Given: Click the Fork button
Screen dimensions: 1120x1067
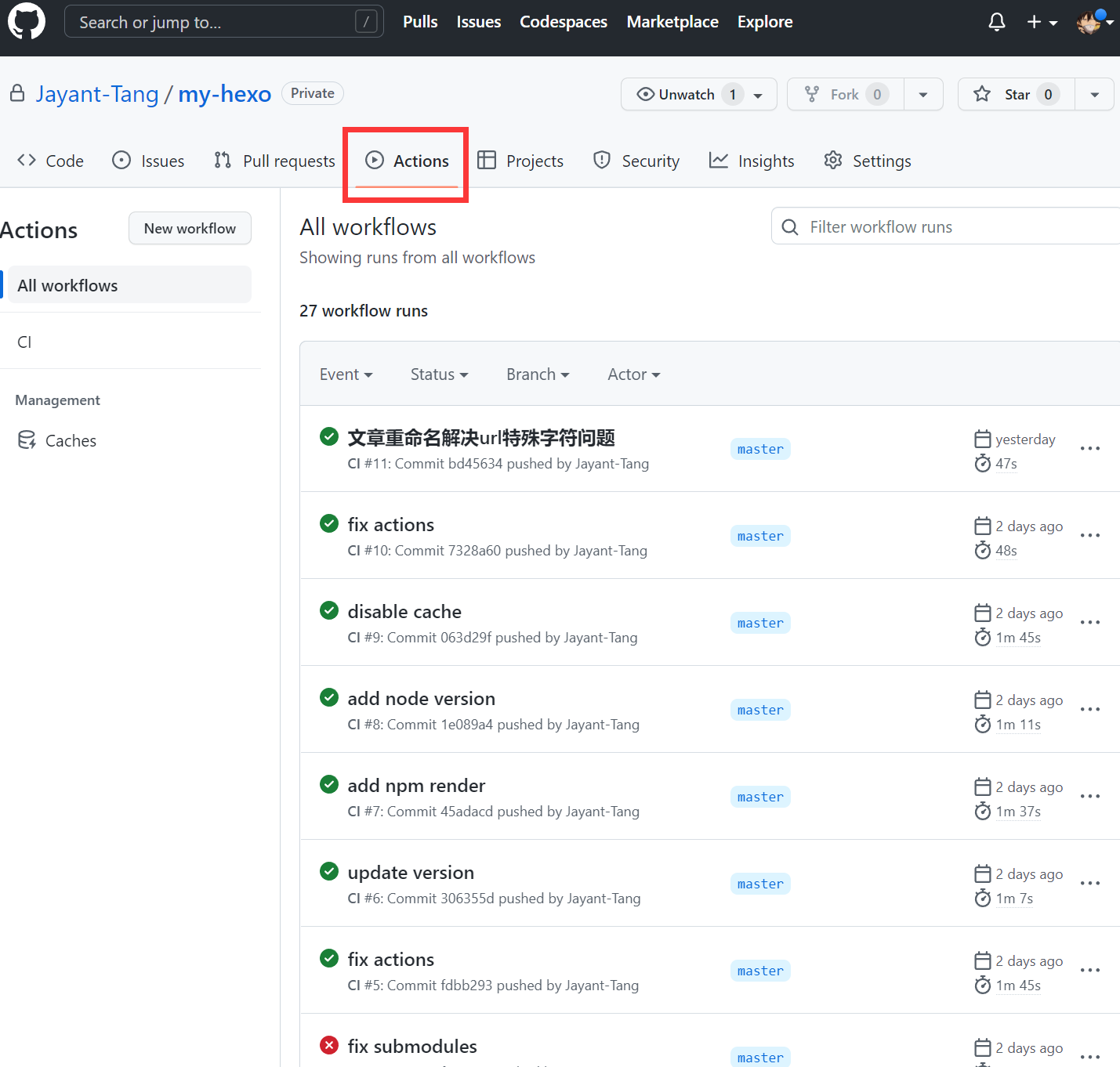Looking at the screenshot, I should tap(845, 94).
